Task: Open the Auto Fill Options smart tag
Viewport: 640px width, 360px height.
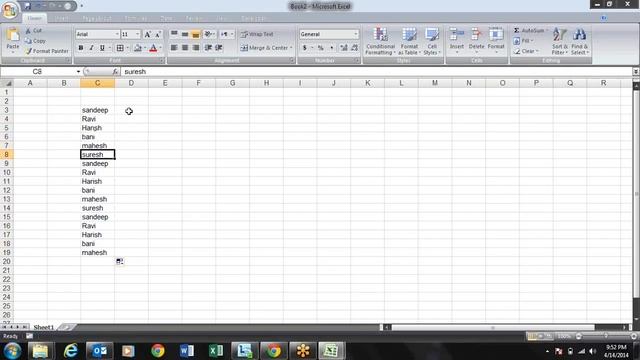Action: (120, 261)
